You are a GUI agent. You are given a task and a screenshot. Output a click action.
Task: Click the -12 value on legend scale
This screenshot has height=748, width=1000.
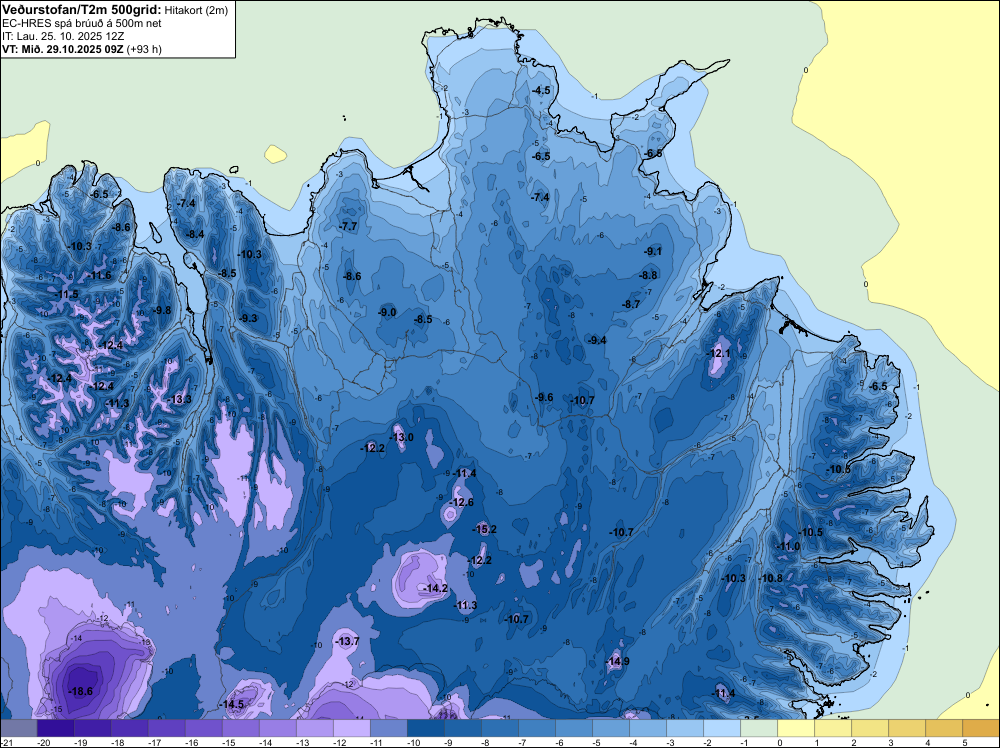click(340, 742)
